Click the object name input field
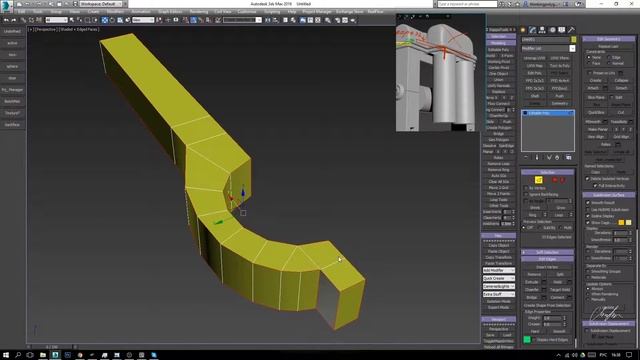Screen dimensions: 640x360 click(x=546, y=40)
